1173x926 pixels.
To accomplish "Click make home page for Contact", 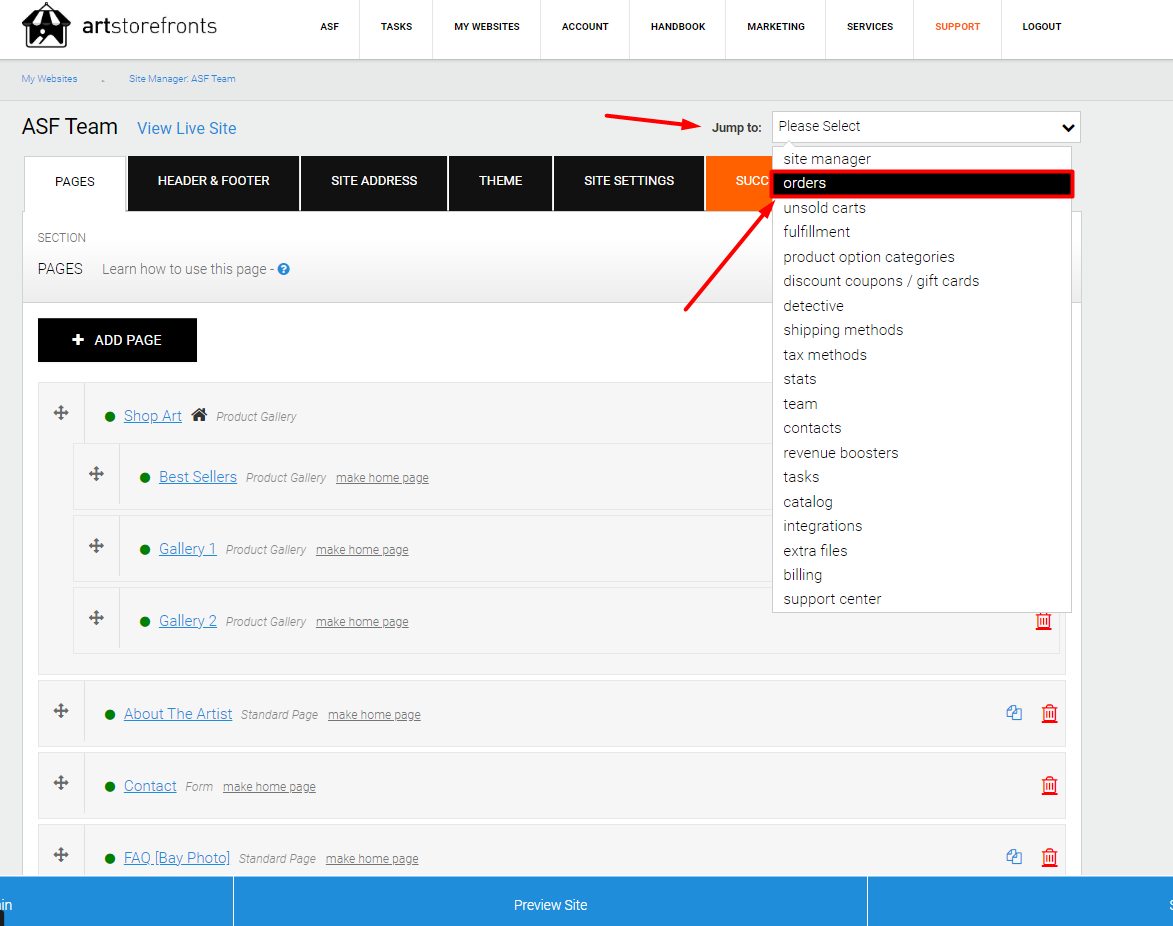I will 269,787.
